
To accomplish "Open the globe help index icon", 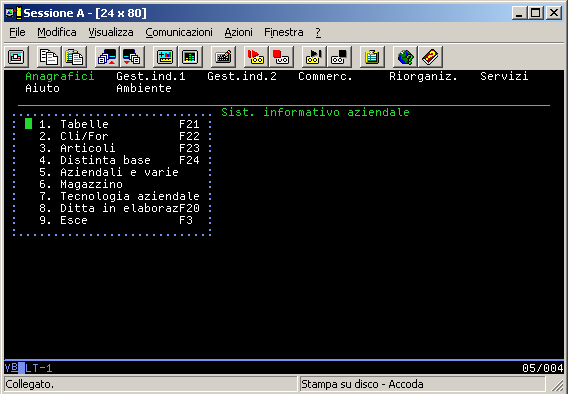I will tap(405, 57).
